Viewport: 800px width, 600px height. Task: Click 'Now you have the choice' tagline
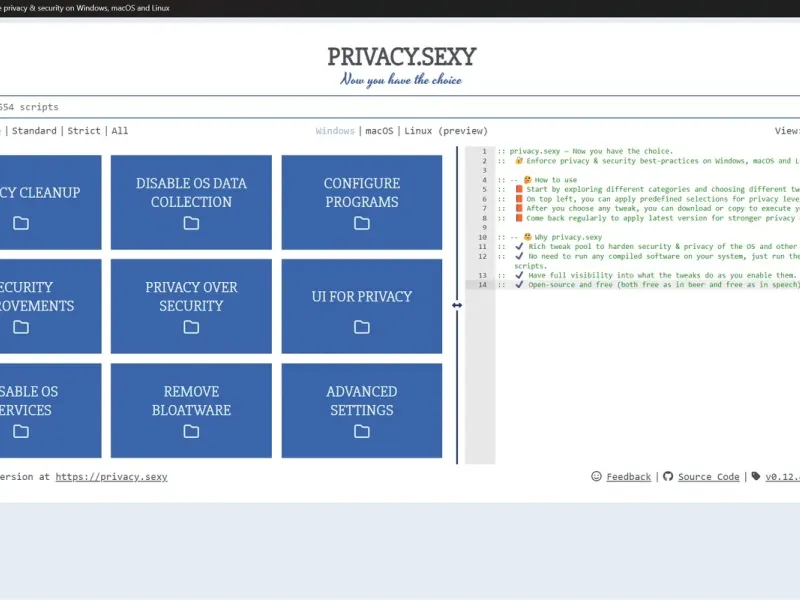401,80
